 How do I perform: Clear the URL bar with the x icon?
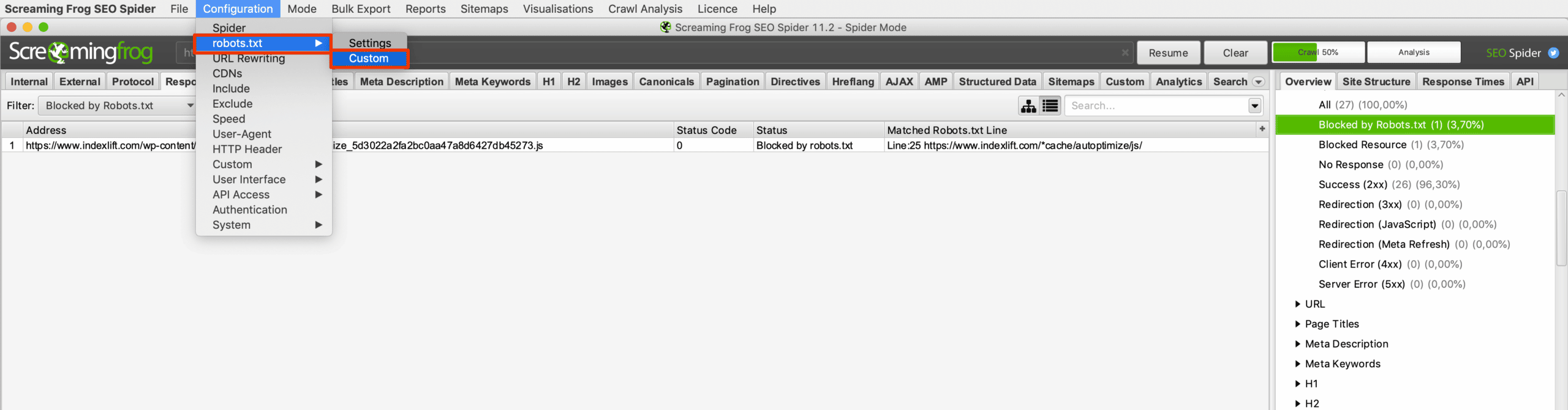point(1125,53)
